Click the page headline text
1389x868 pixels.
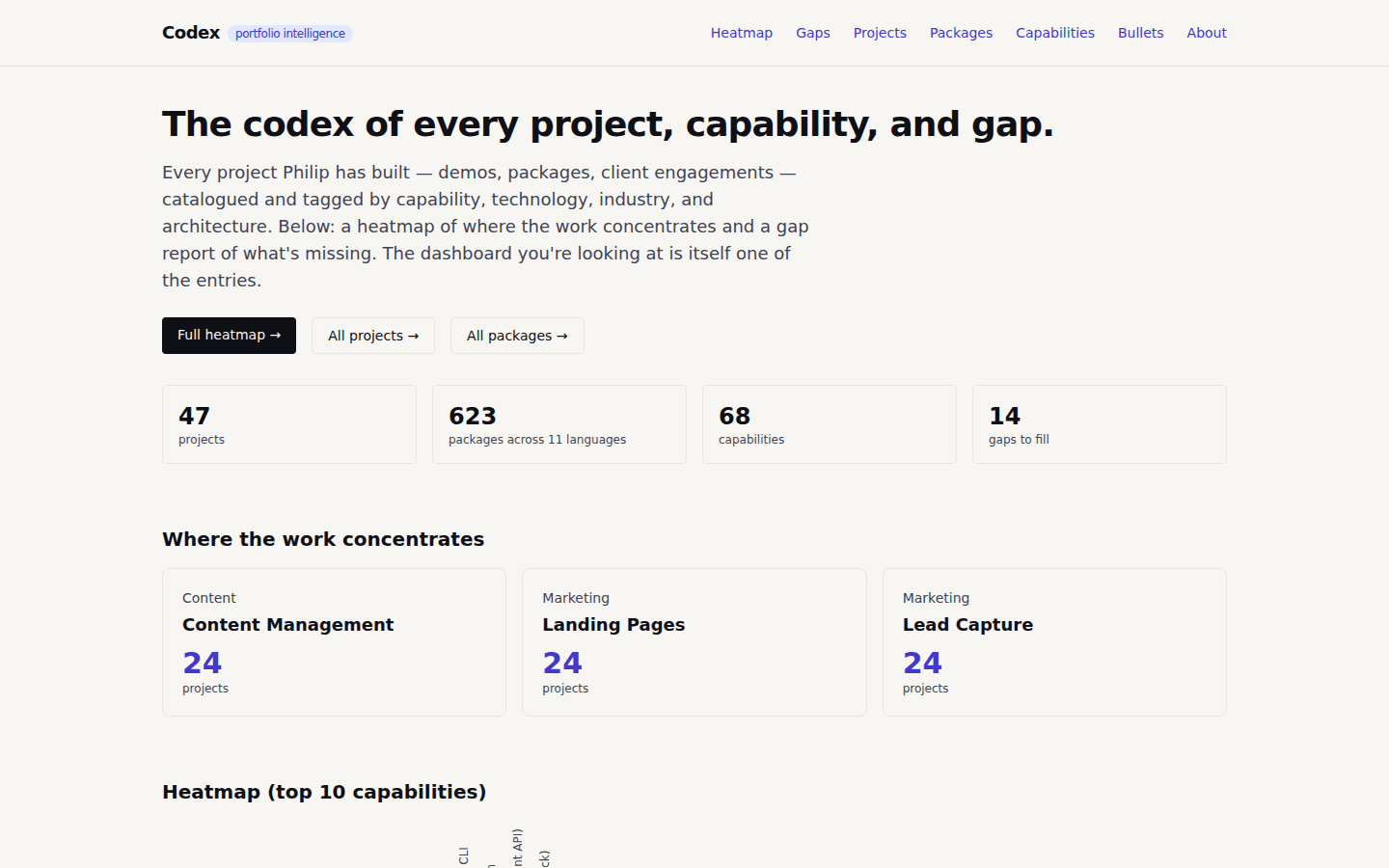click(608, 124)
